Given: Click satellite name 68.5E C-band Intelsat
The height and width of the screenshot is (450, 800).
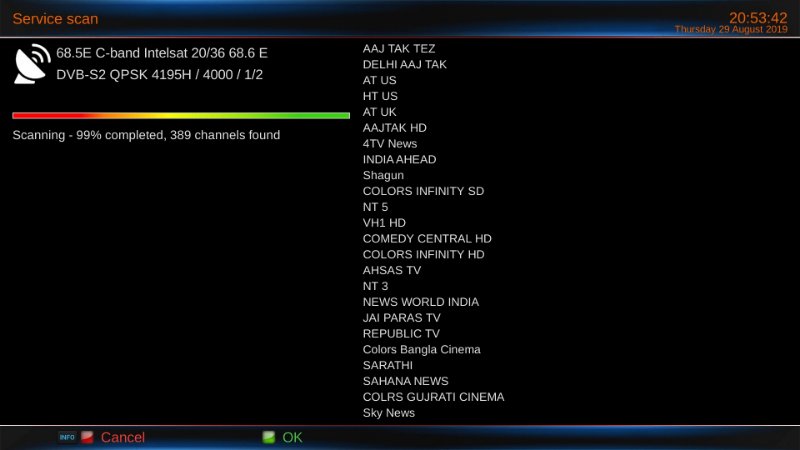Looking at the screenshot, I should click(x=162, y=53).
